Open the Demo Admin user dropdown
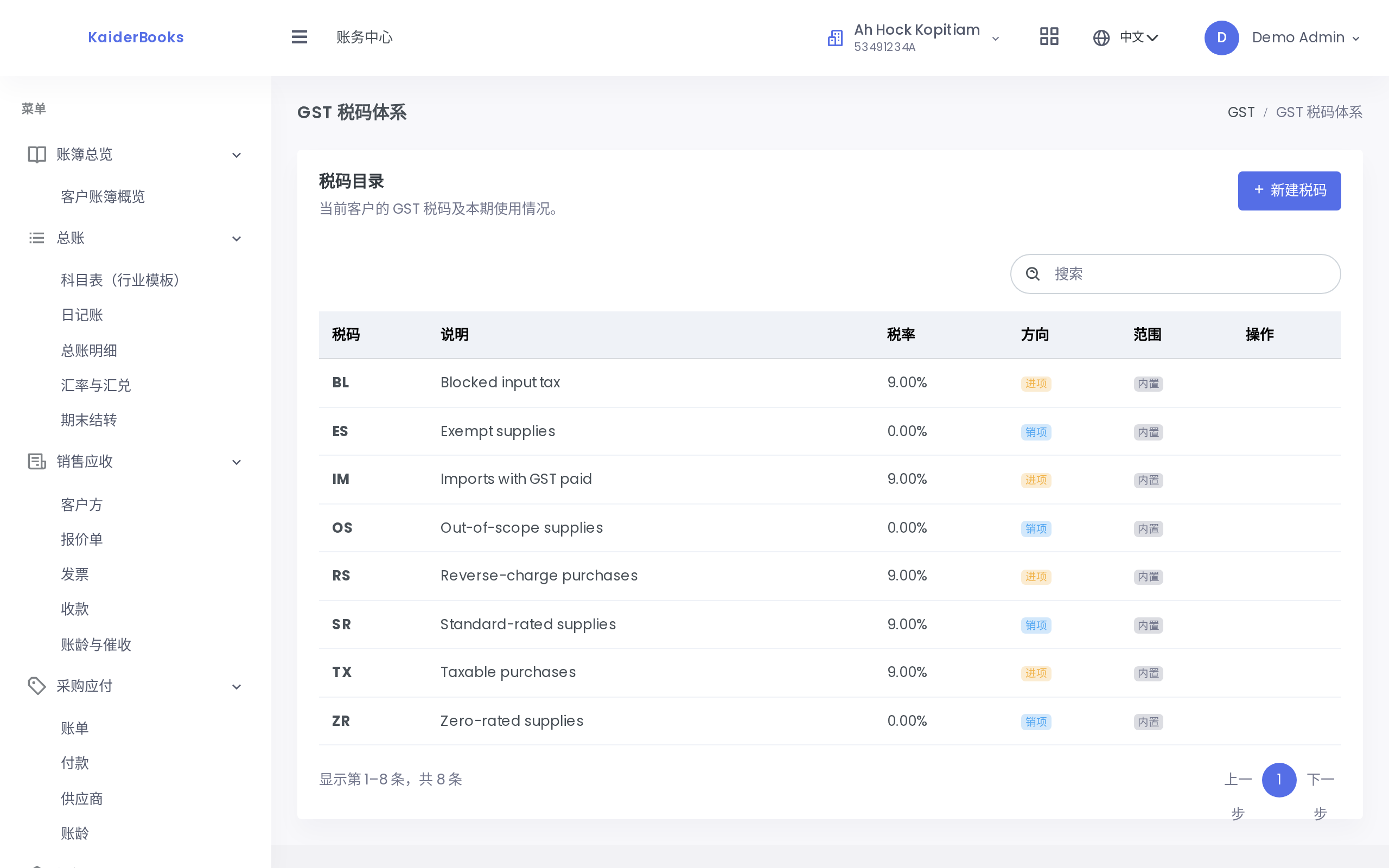The height and width of the screenshot is (868, 1389). 1282,38
